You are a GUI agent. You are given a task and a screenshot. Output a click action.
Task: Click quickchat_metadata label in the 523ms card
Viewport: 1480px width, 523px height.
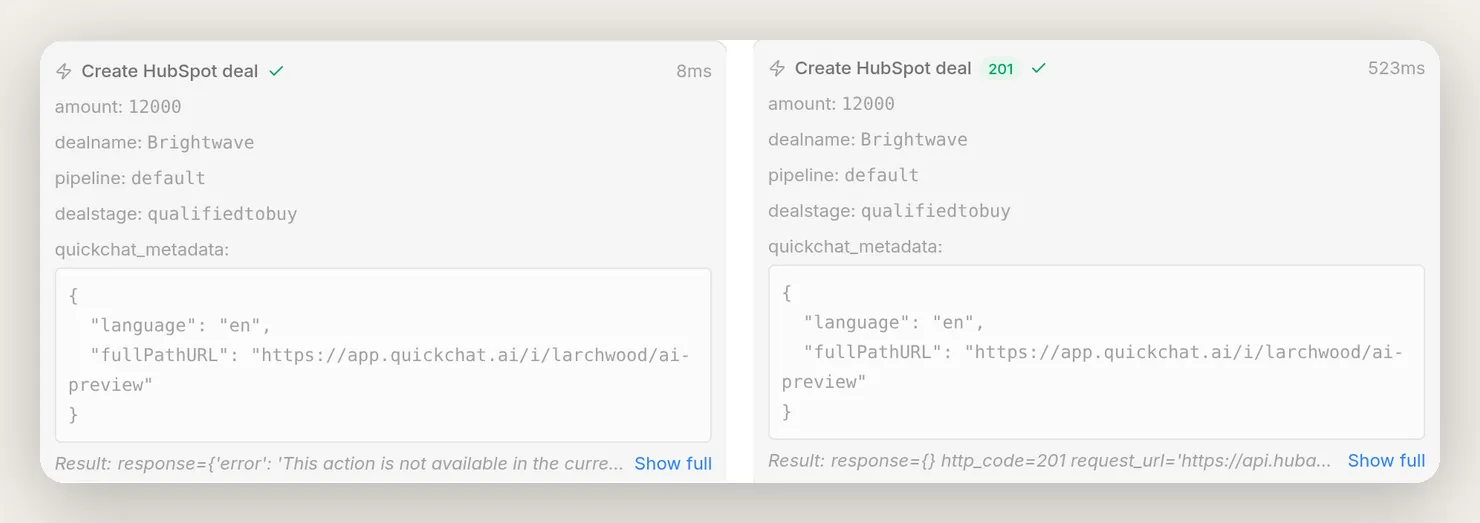pyautogui.click(x=855, y=246)
